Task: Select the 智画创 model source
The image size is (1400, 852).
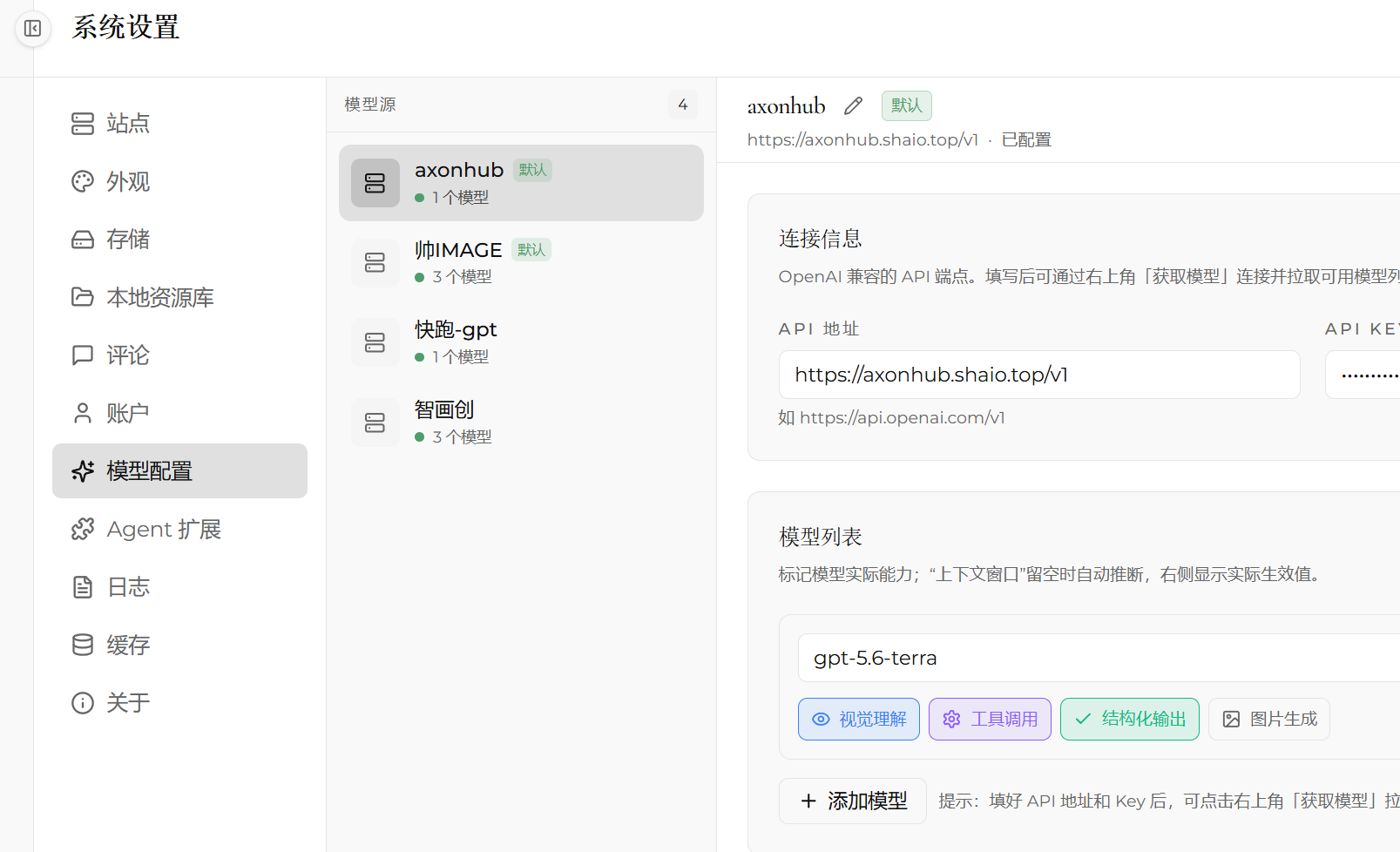Action: 521,423
